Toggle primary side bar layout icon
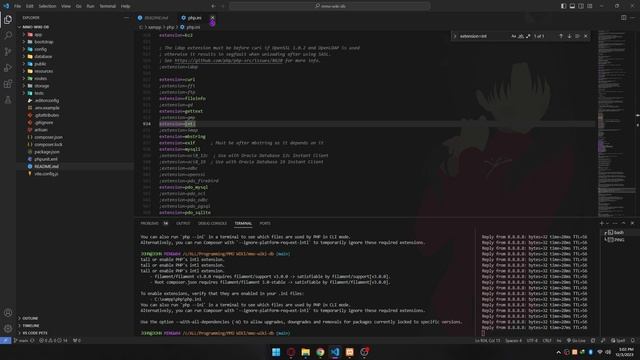This screenshot has width=640, height=360. point(563,6)
